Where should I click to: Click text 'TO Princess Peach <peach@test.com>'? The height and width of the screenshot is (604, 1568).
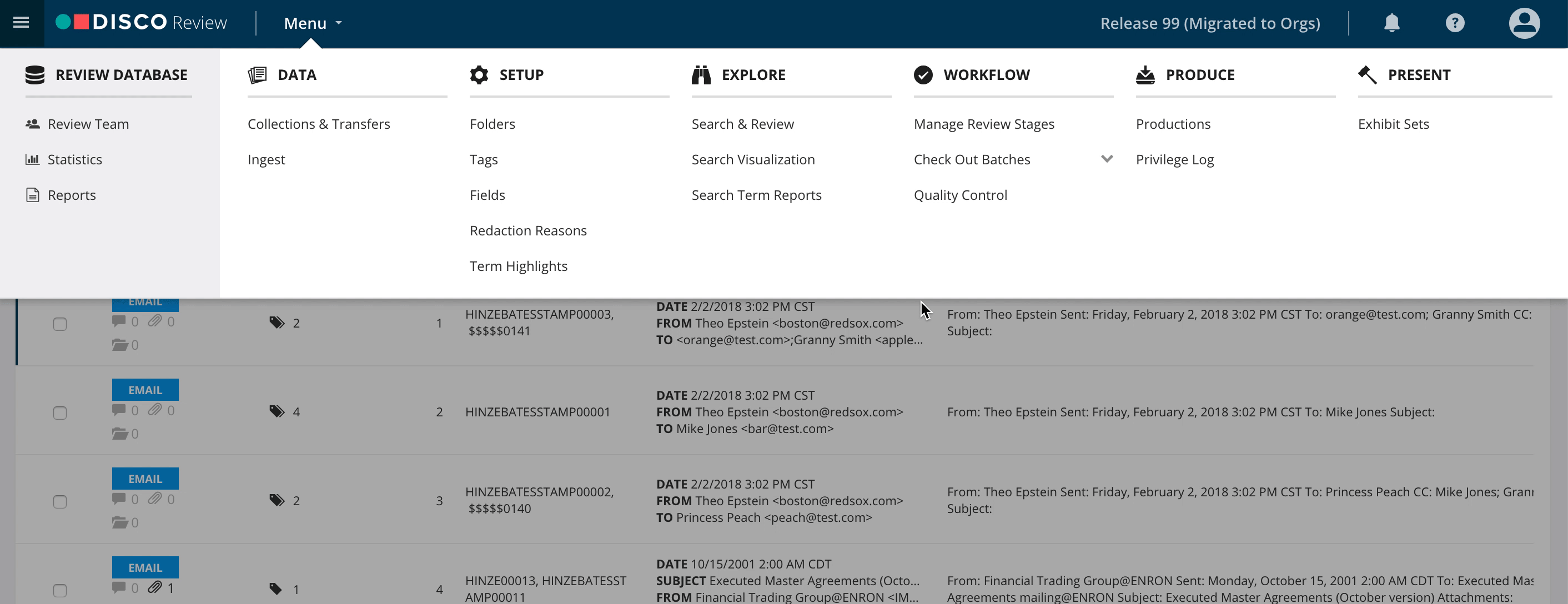pos(764,517)
